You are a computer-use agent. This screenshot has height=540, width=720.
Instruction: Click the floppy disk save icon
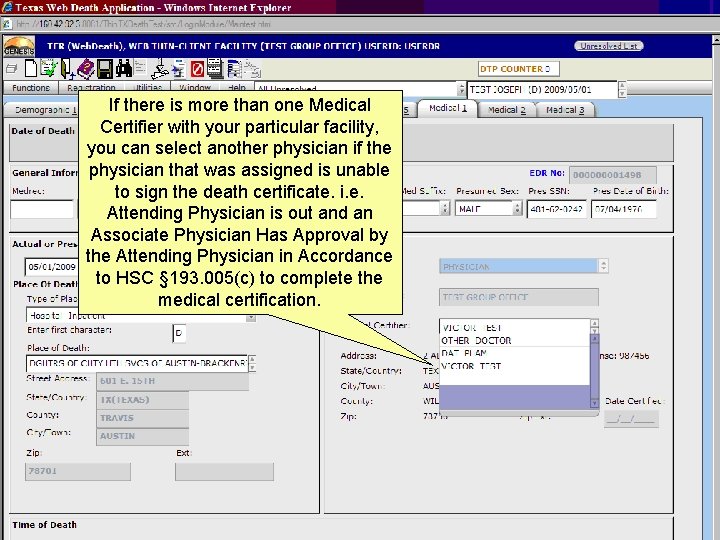(x=105, y=69)
